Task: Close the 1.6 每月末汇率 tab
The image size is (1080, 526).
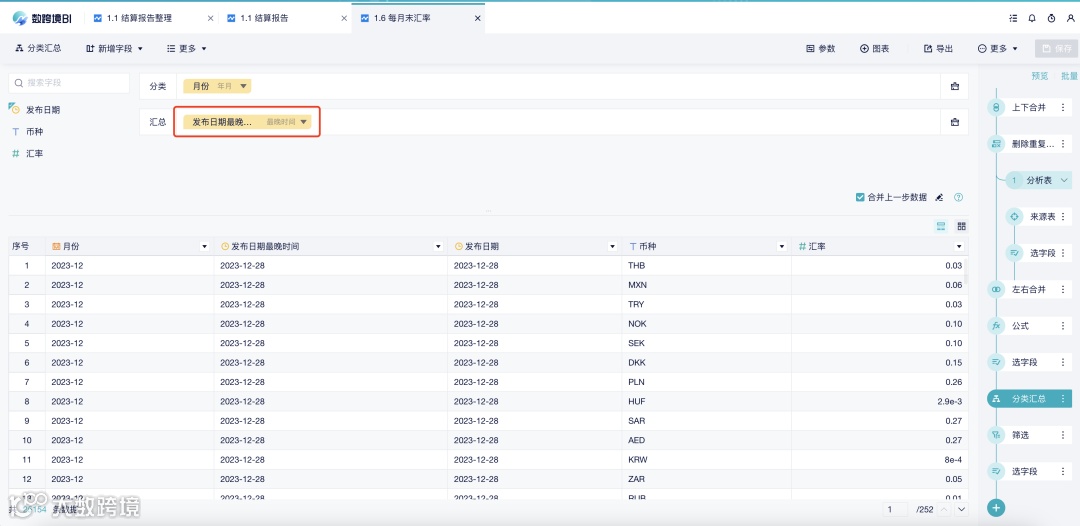Action: coord(477,19)
